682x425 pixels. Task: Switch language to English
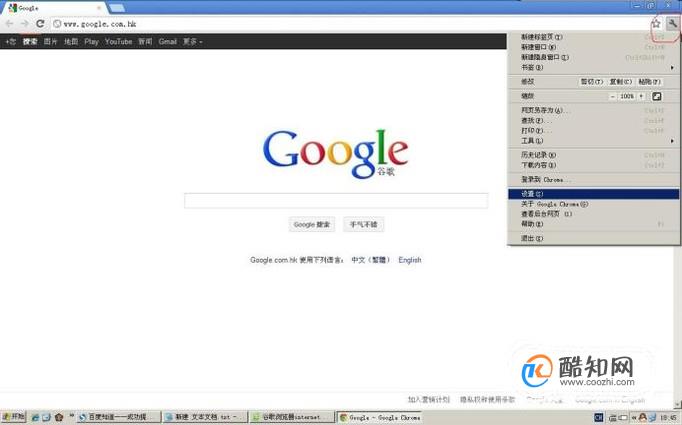tap(410, 260)
